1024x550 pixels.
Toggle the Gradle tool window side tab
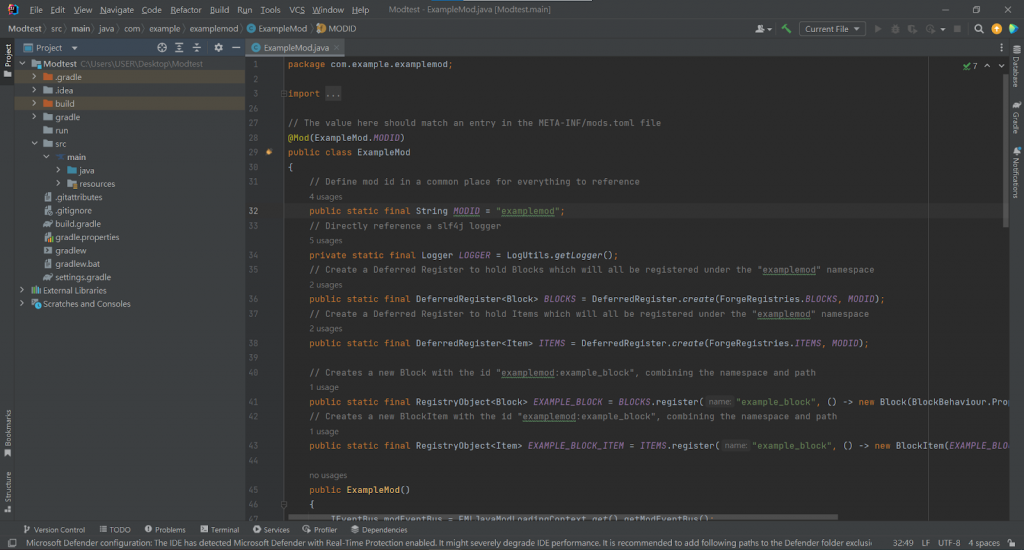pos(1016,118)
